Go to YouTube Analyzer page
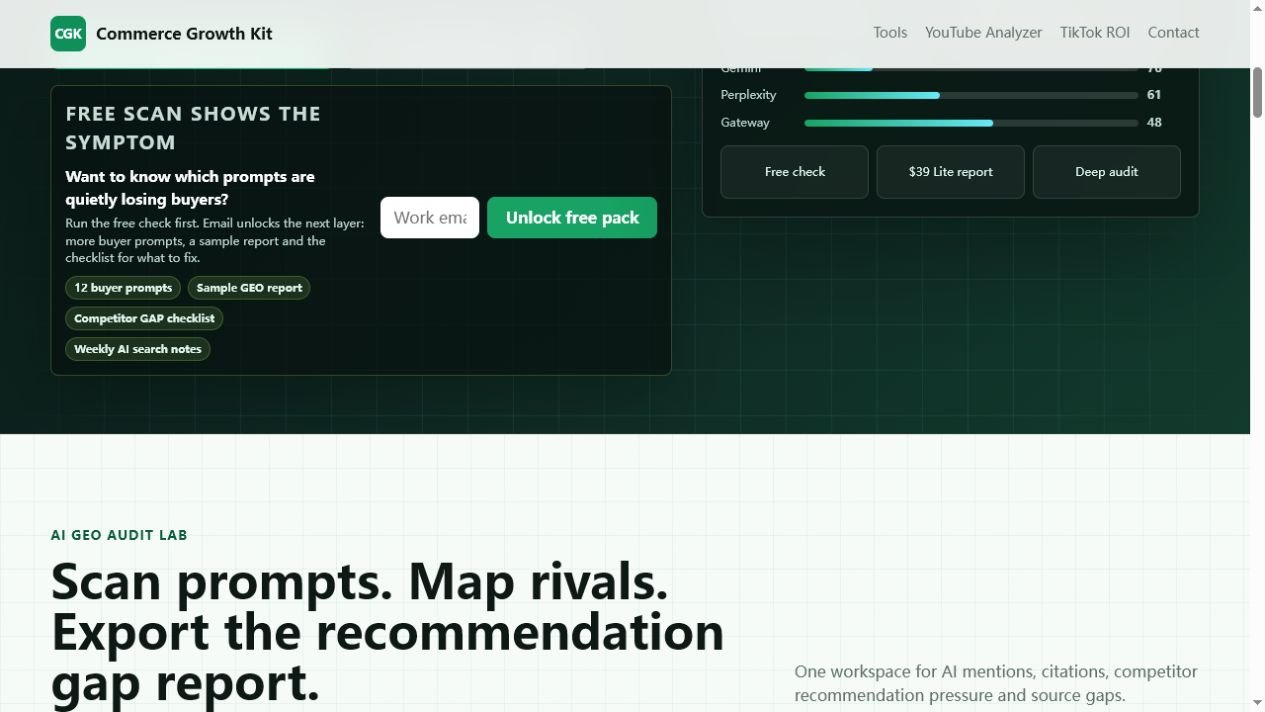Viewport: 1265px width, 712px height. pos(983,32)
